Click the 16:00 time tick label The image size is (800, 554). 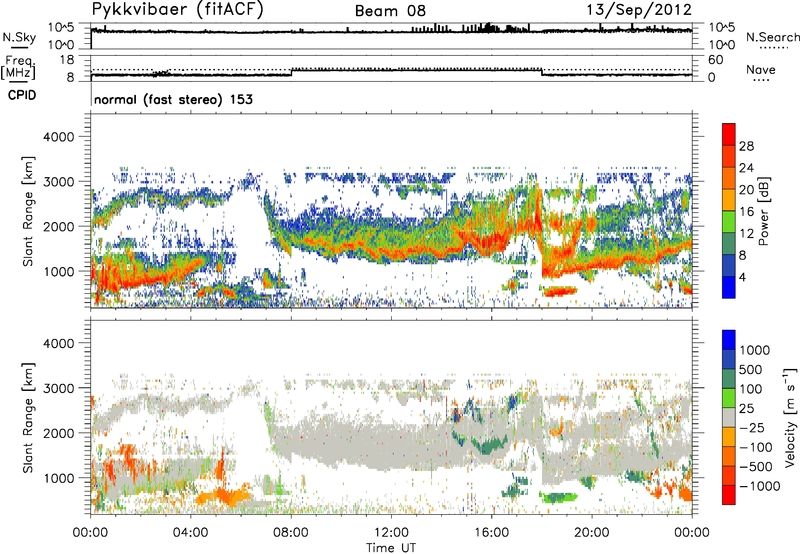pos(491,533)
